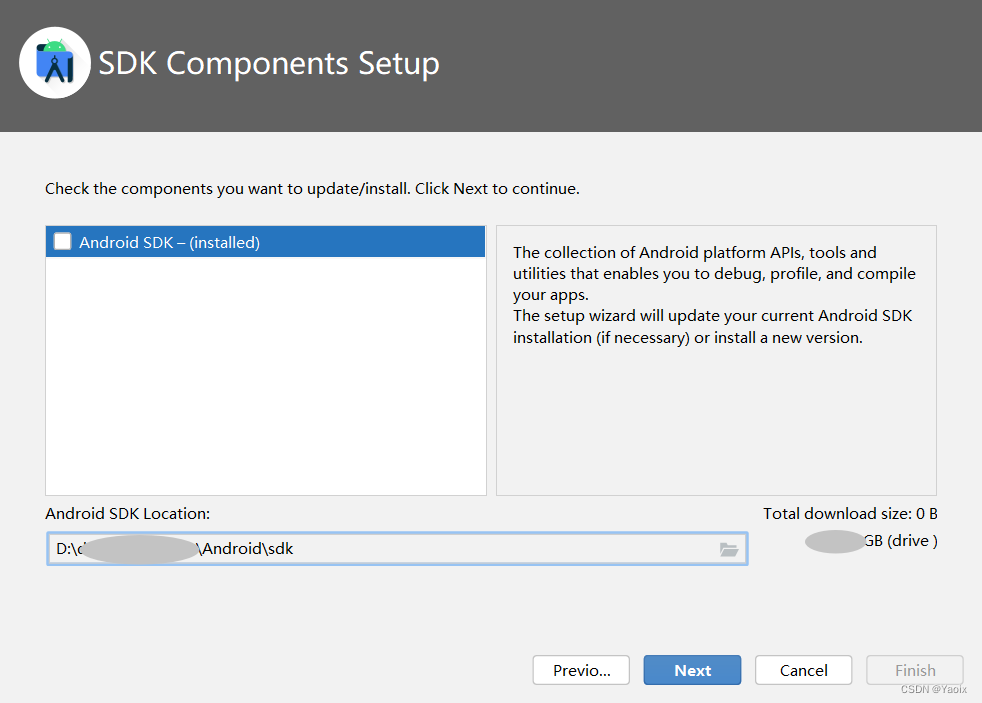Cancel the SDK Components Setup wizard
Screen dimensions: 982x703
click(x=804, y=670)
